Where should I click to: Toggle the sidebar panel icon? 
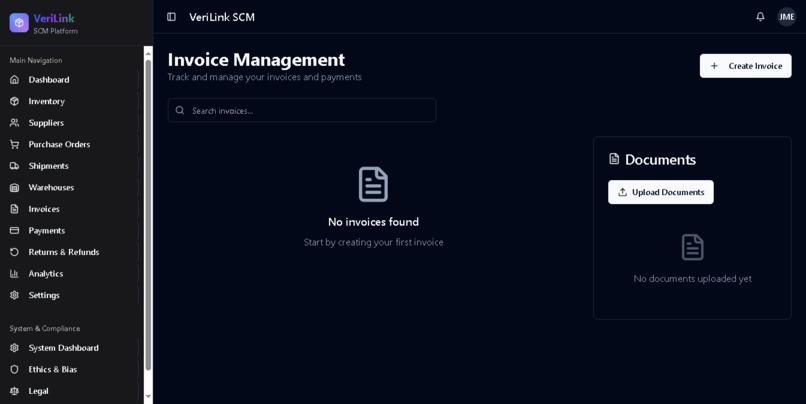tap(171, 17)
